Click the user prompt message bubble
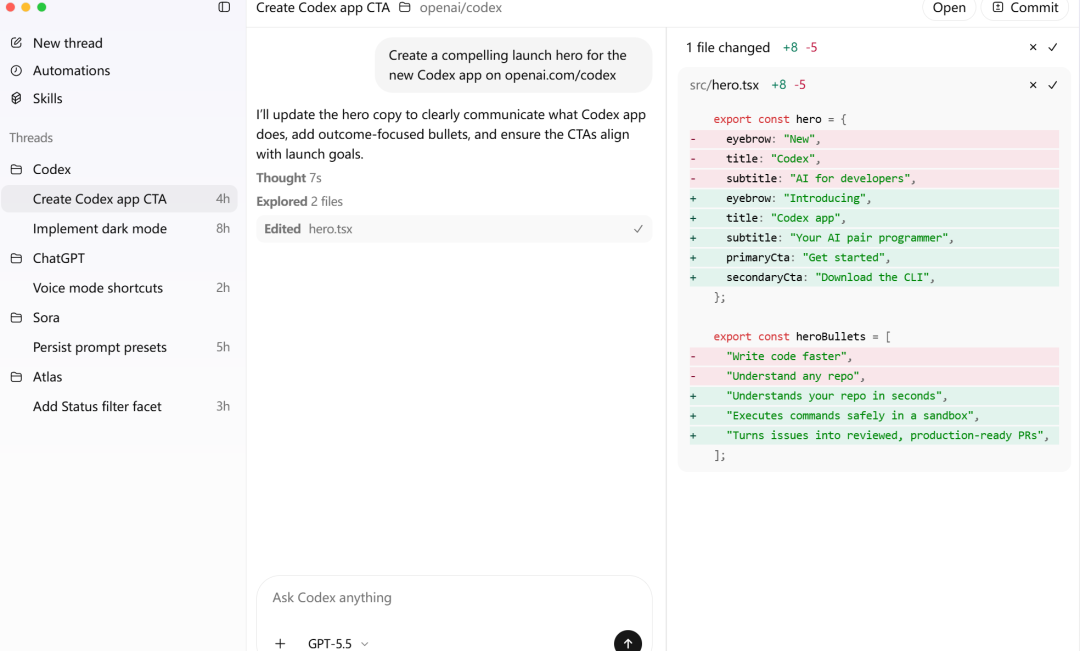 tap(513, 65)
